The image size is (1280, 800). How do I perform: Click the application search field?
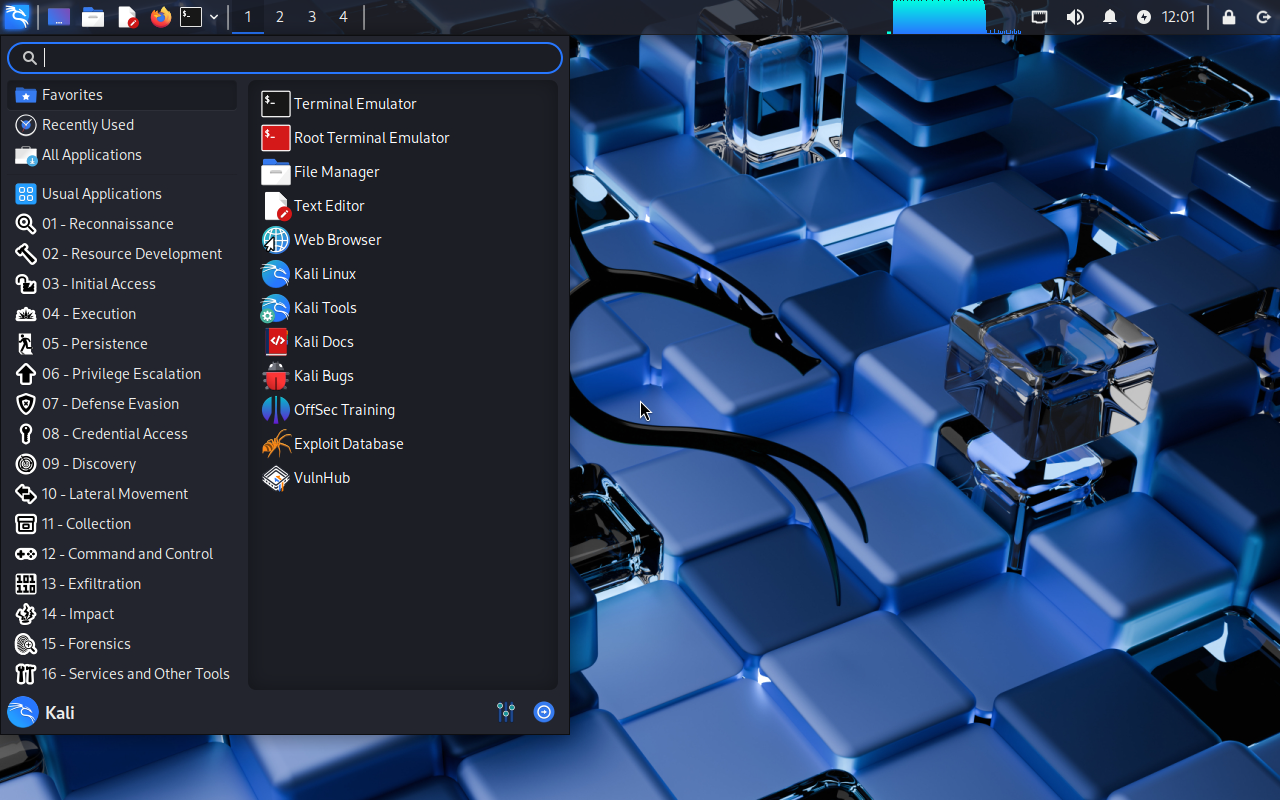300,58
